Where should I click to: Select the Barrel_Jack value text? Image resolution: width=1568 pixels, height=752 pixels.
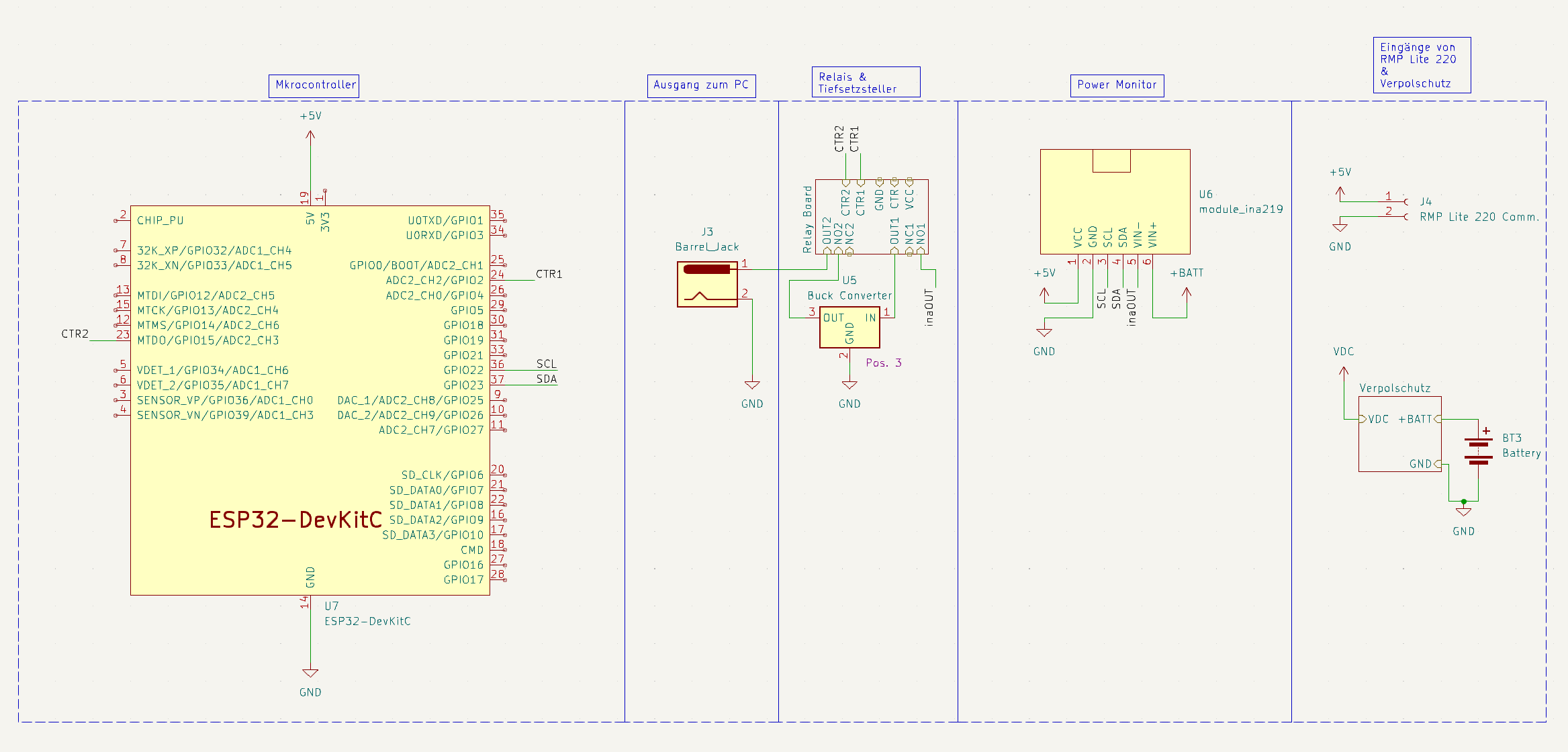tap(707, 247)
